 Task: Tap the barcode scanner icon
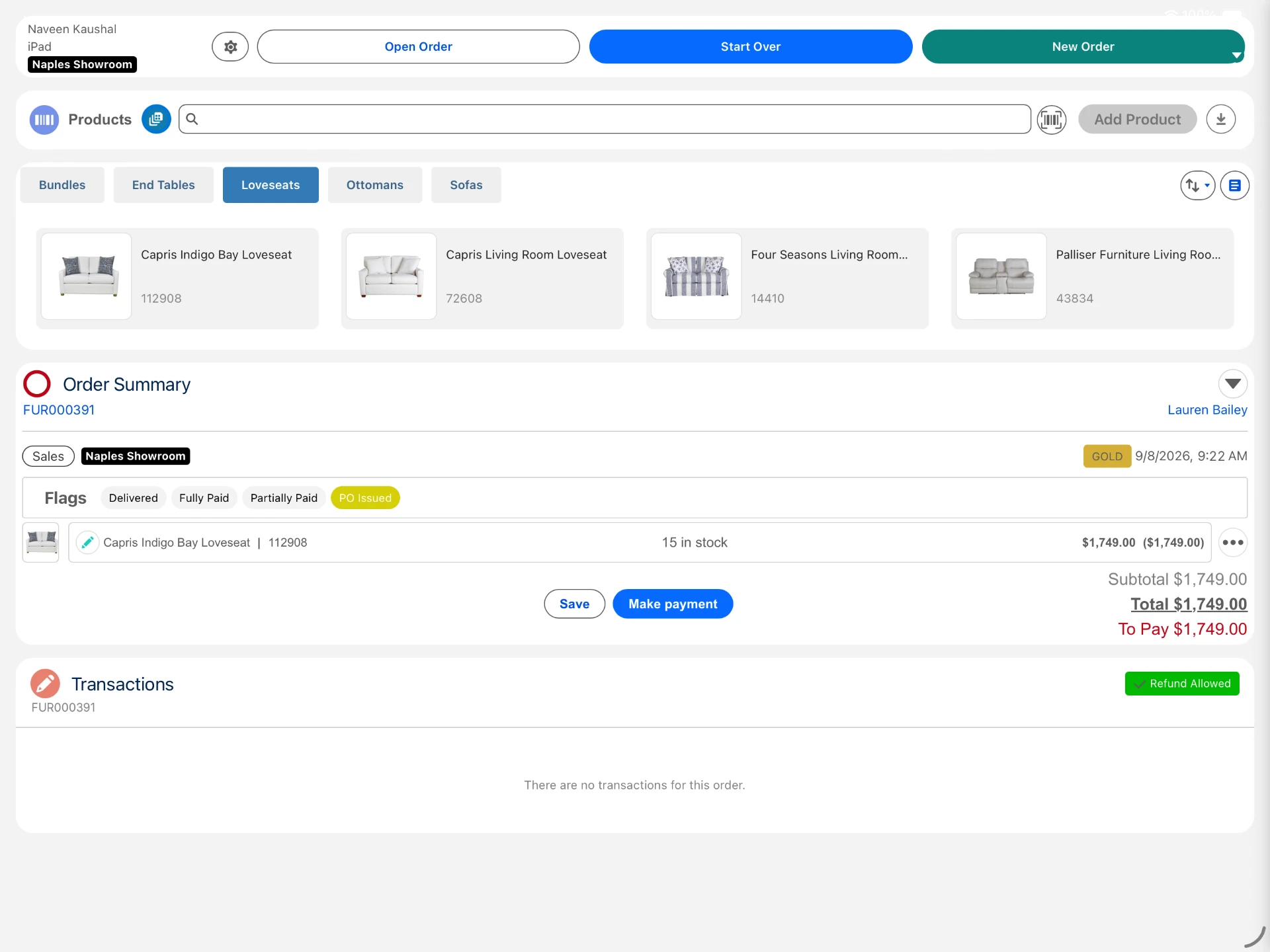point(1051,120)
